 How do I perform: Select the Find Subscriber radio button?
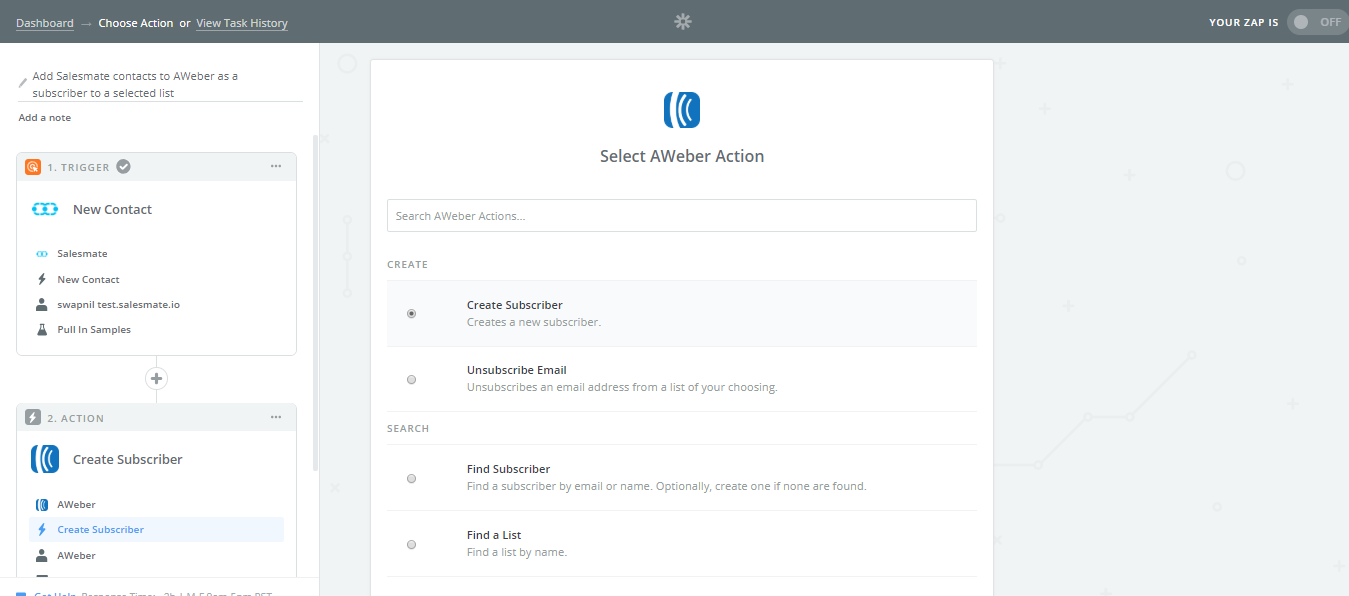click(x=411, y=478)
